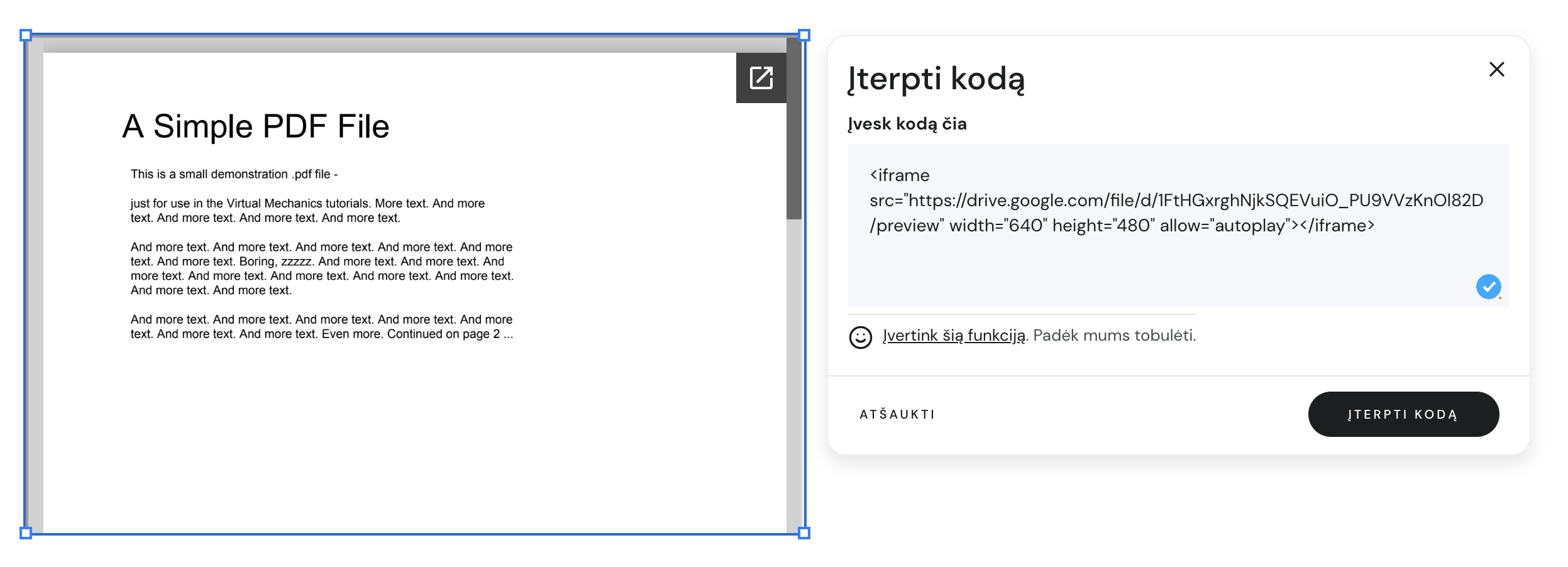
Task: Close the Įterpti kodą dialog
Action: coord(1496,69)
